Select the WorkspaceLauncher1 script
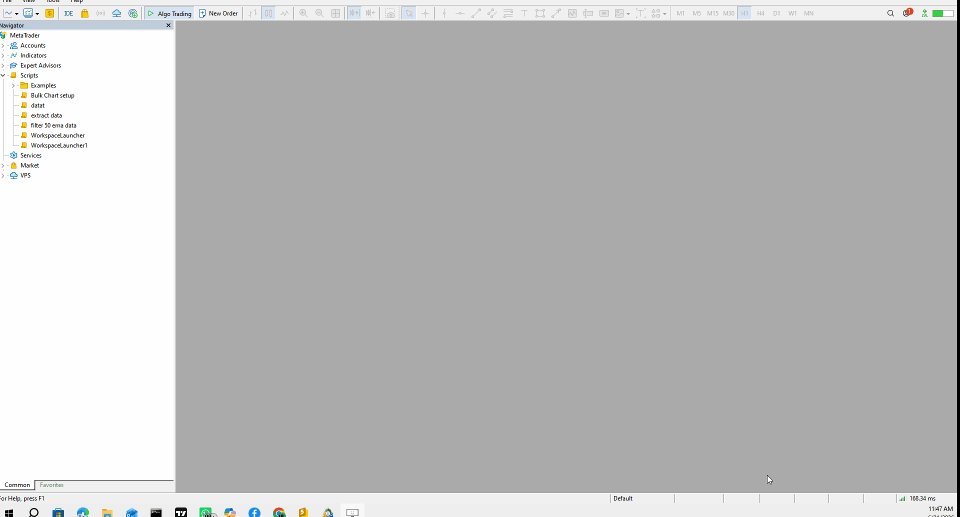 59,145
